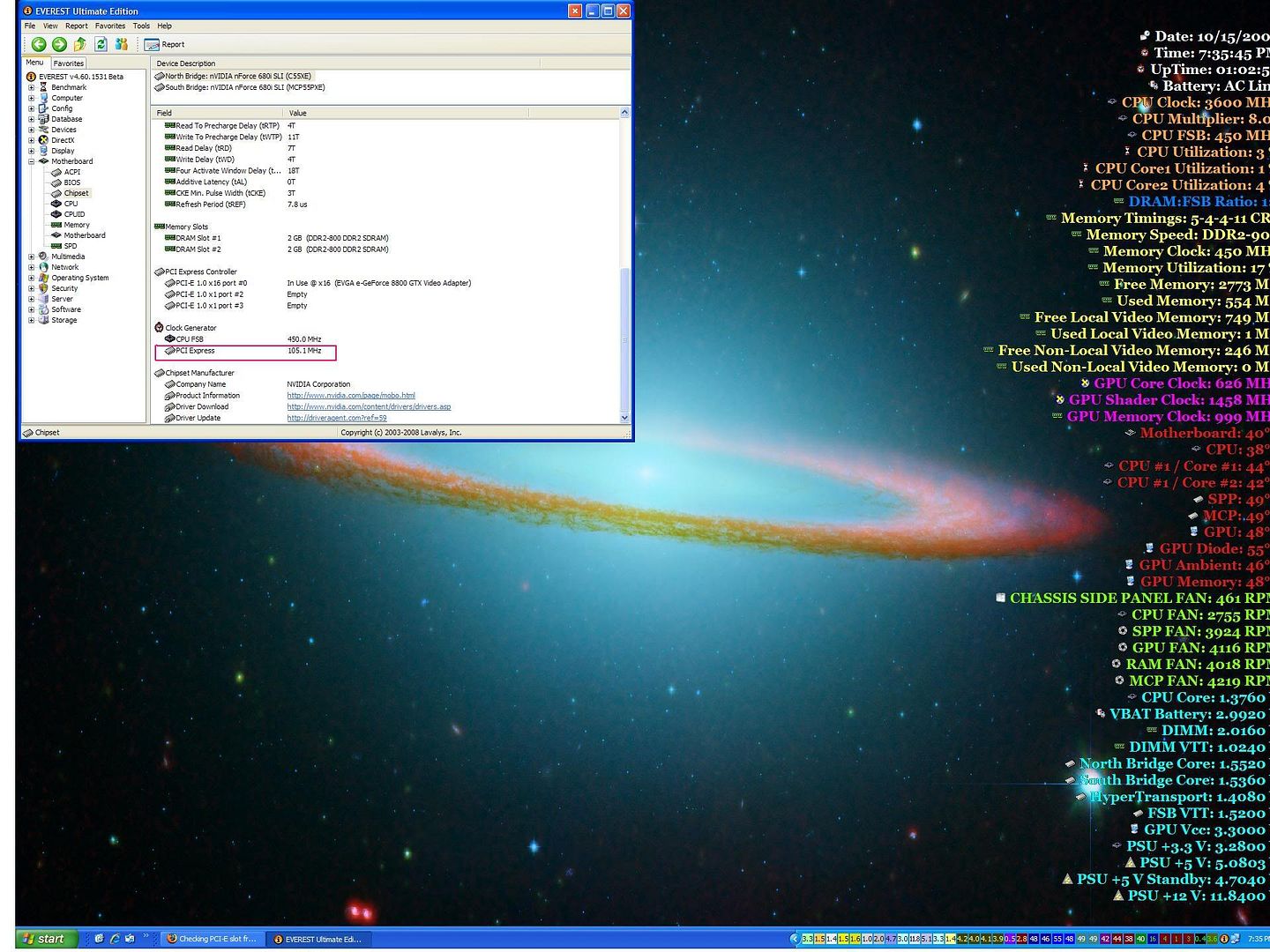The image size is (1270, 952).
Task: Open the View menu
Action: pyautogui.click(x=50, y=26)
